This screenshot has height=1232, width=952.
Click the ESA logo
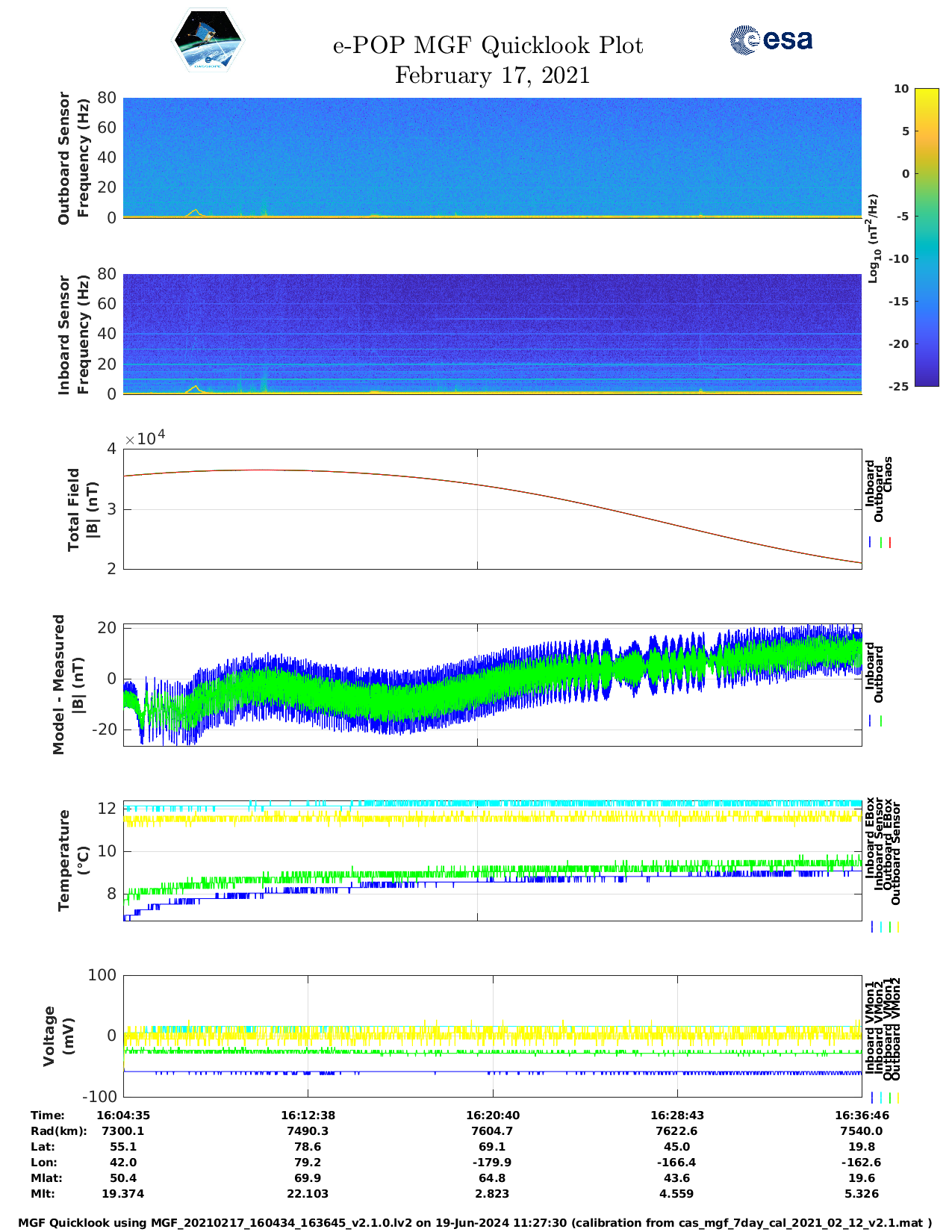(x=771, y=40)
